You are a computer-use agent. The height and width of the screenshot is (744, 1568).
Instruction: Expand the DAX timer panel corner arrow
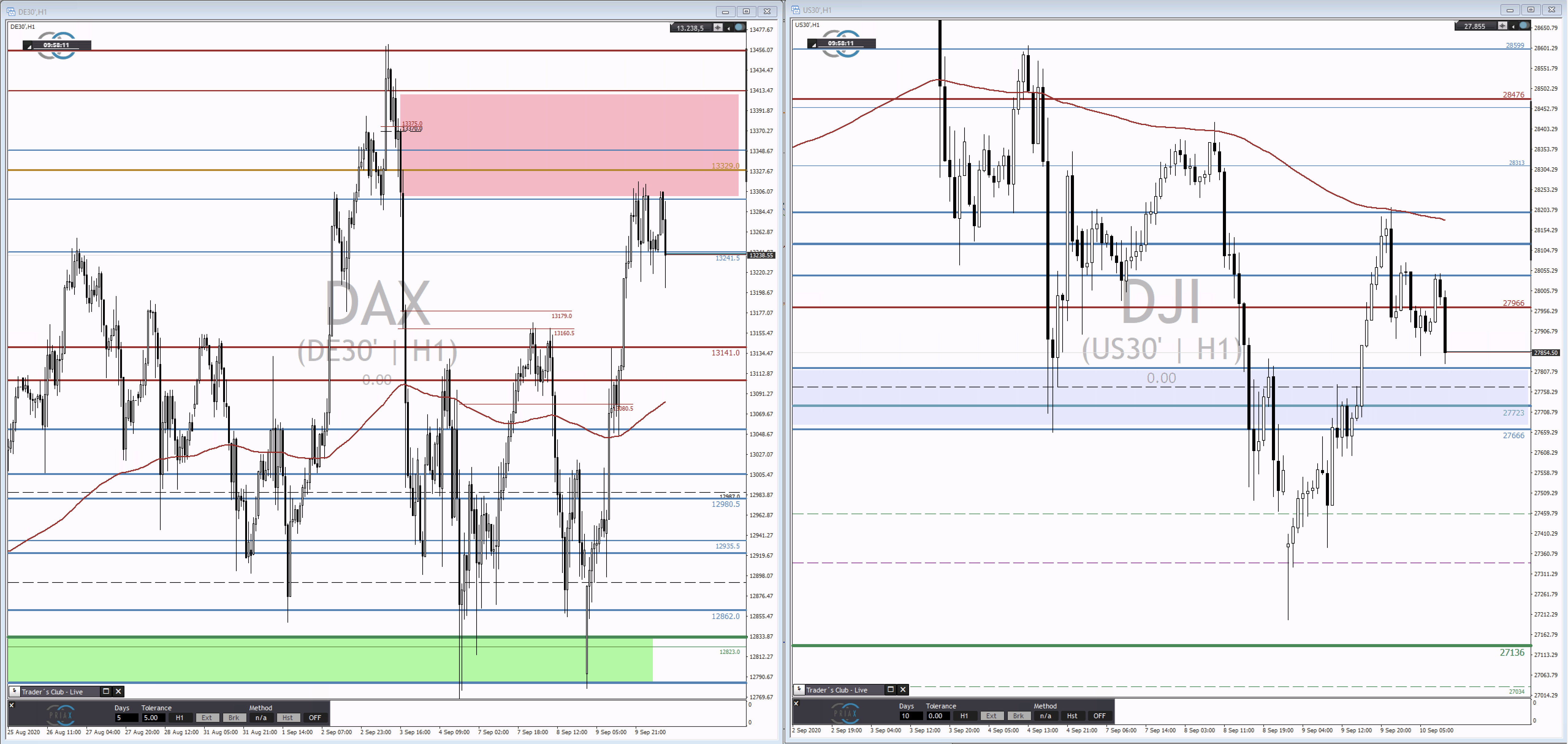pyautogui.click(x=29, y=46)
